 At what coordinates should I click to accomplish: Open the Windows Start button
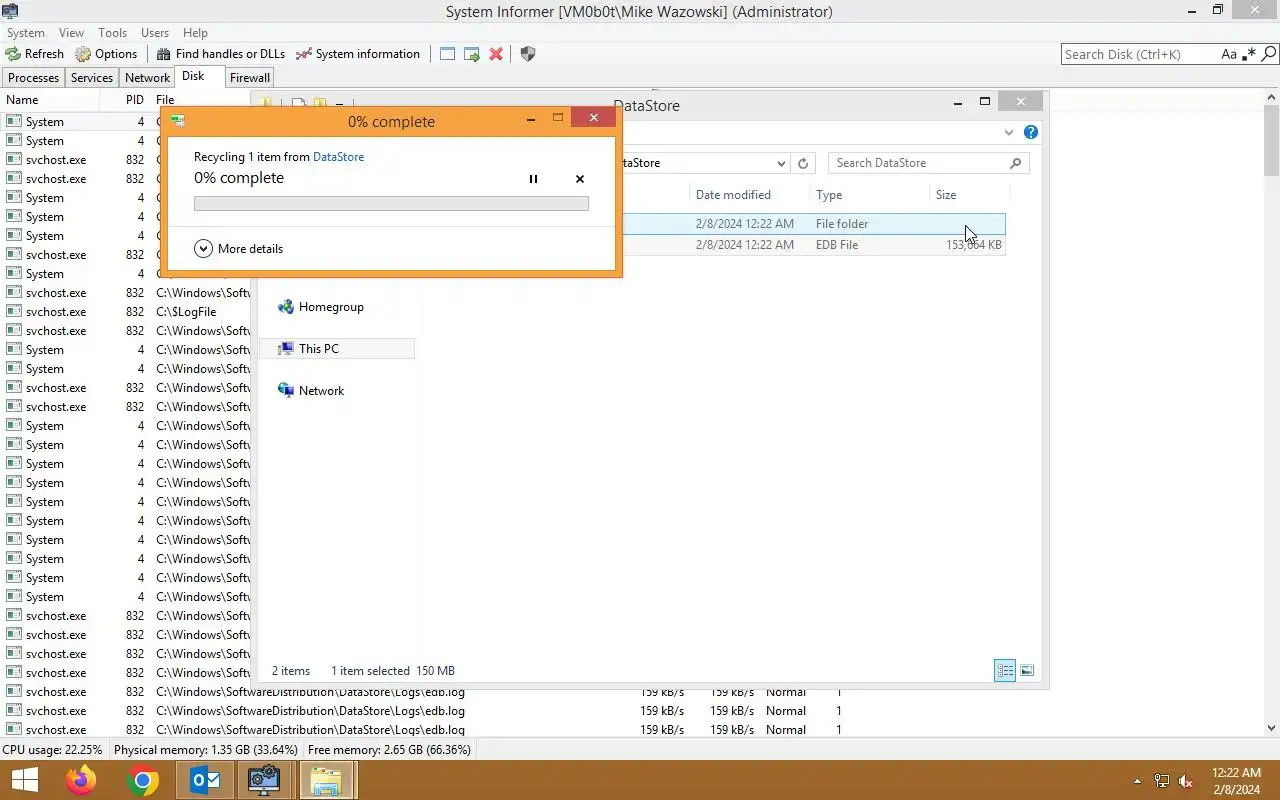coord(25,780)
